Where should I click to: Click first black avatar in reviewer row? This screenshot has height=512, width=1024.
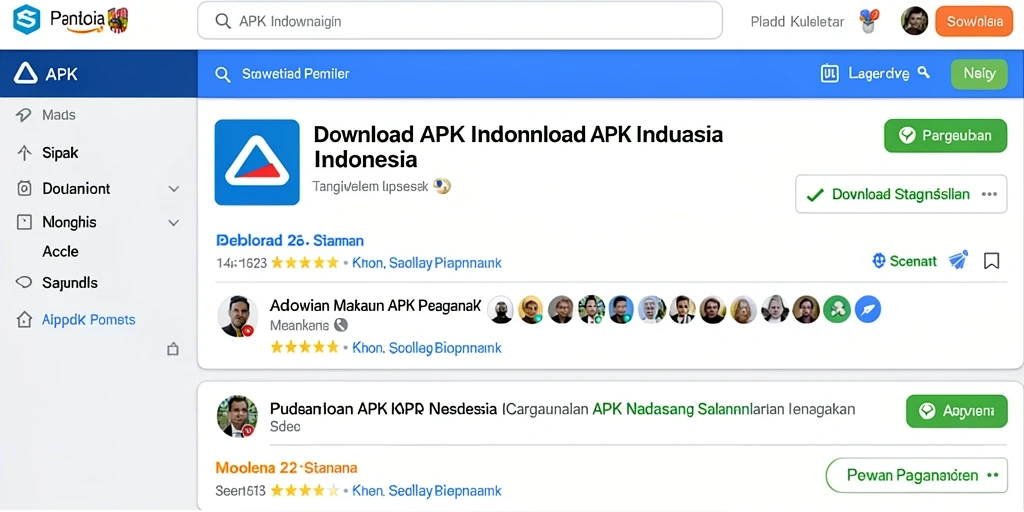(500, 310)
